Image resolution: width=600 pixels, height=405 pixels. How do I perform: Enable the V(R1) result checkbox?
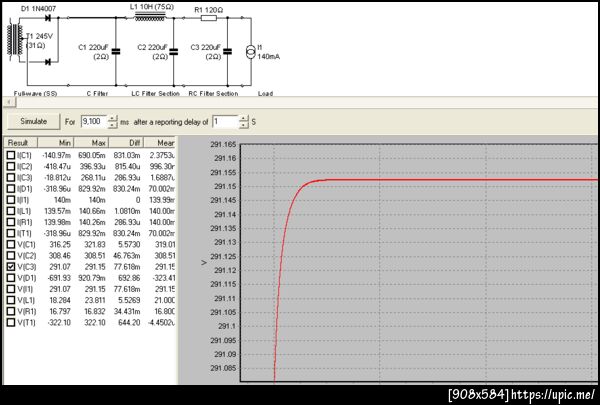[11, 311]
